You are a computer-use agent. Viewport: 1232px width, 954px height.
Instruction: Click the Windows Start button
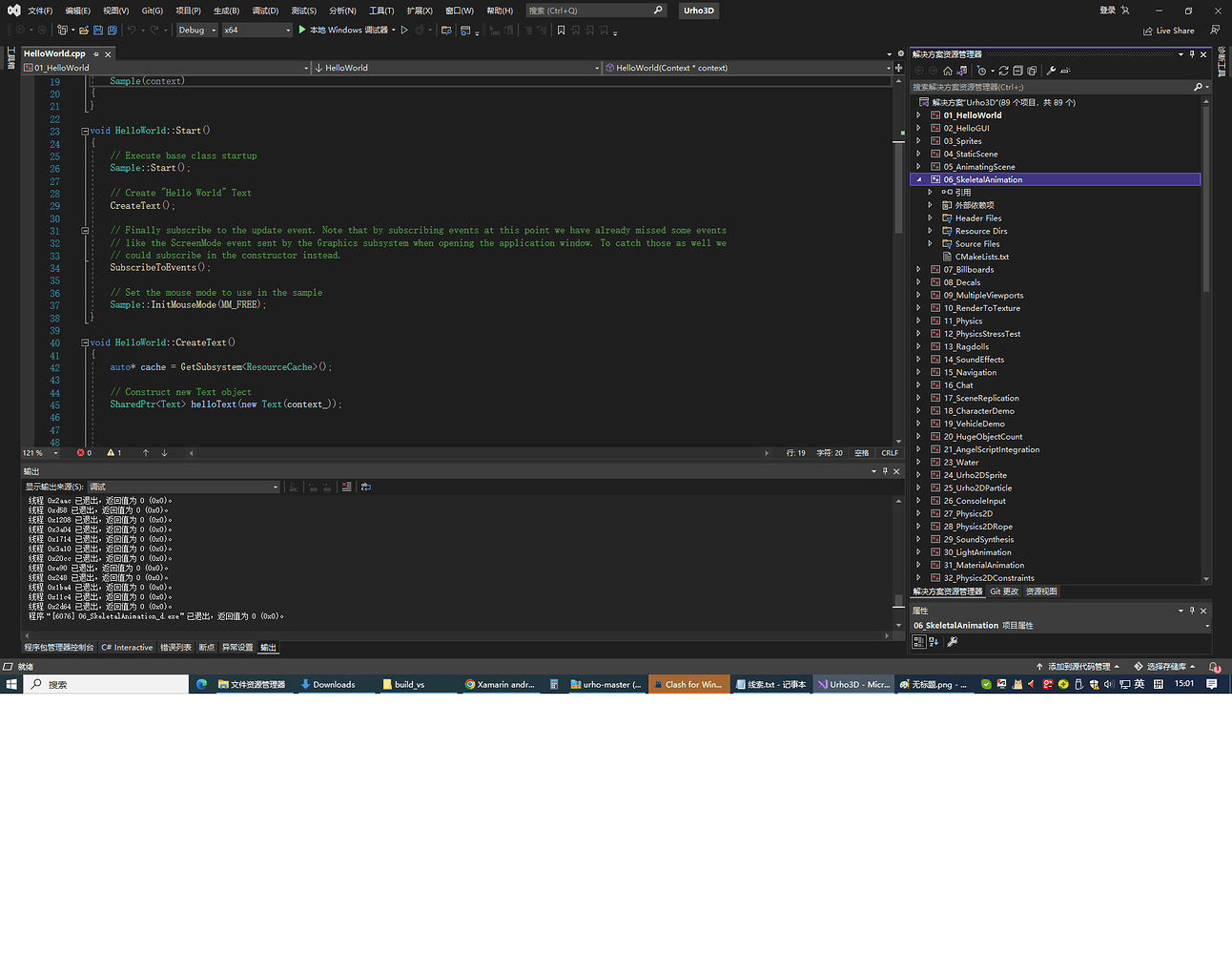pyautogui.click(x=11, y=684)
